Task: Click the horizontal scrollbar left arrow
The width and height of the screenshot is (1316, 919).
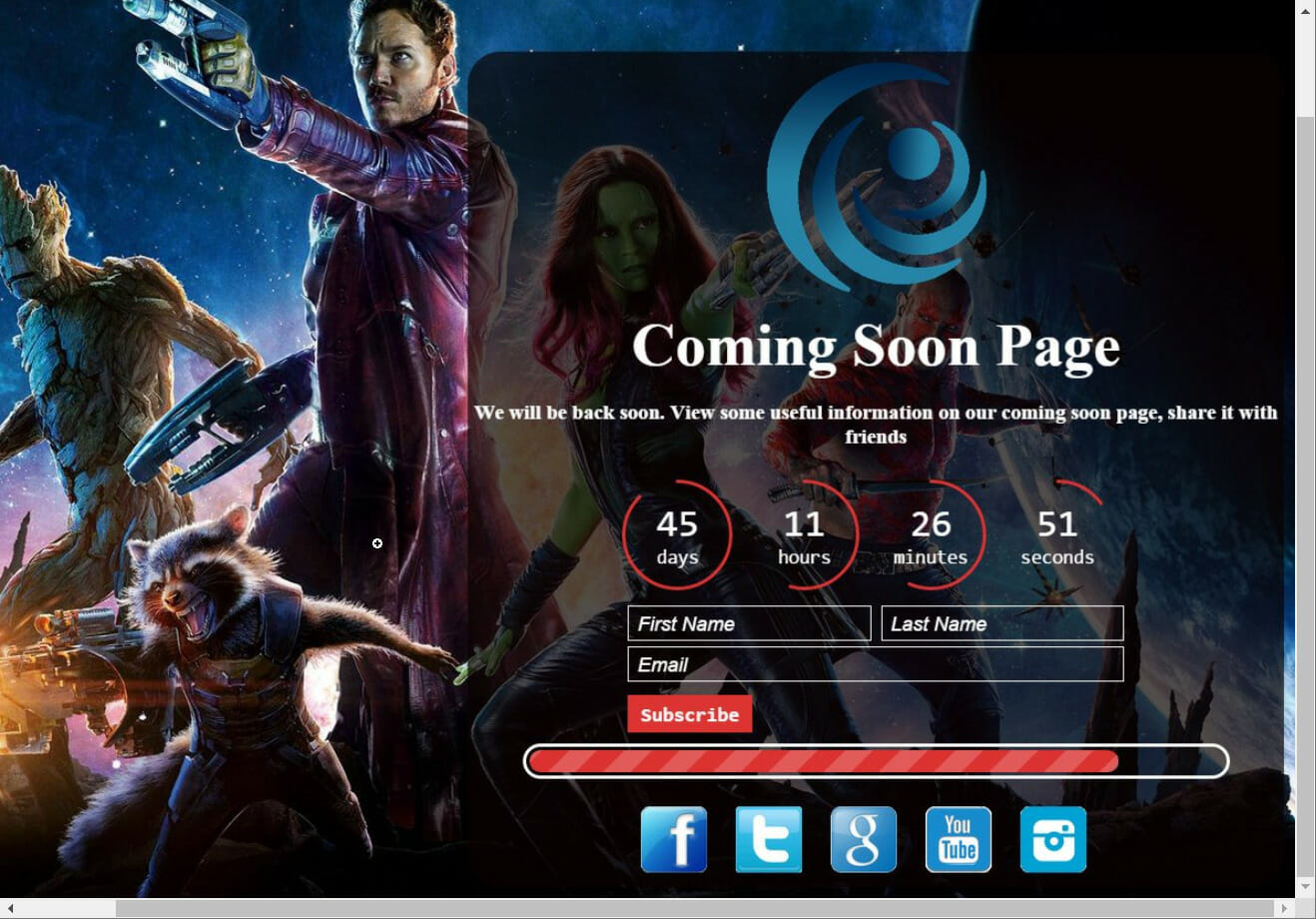Action: pos(10,909)
